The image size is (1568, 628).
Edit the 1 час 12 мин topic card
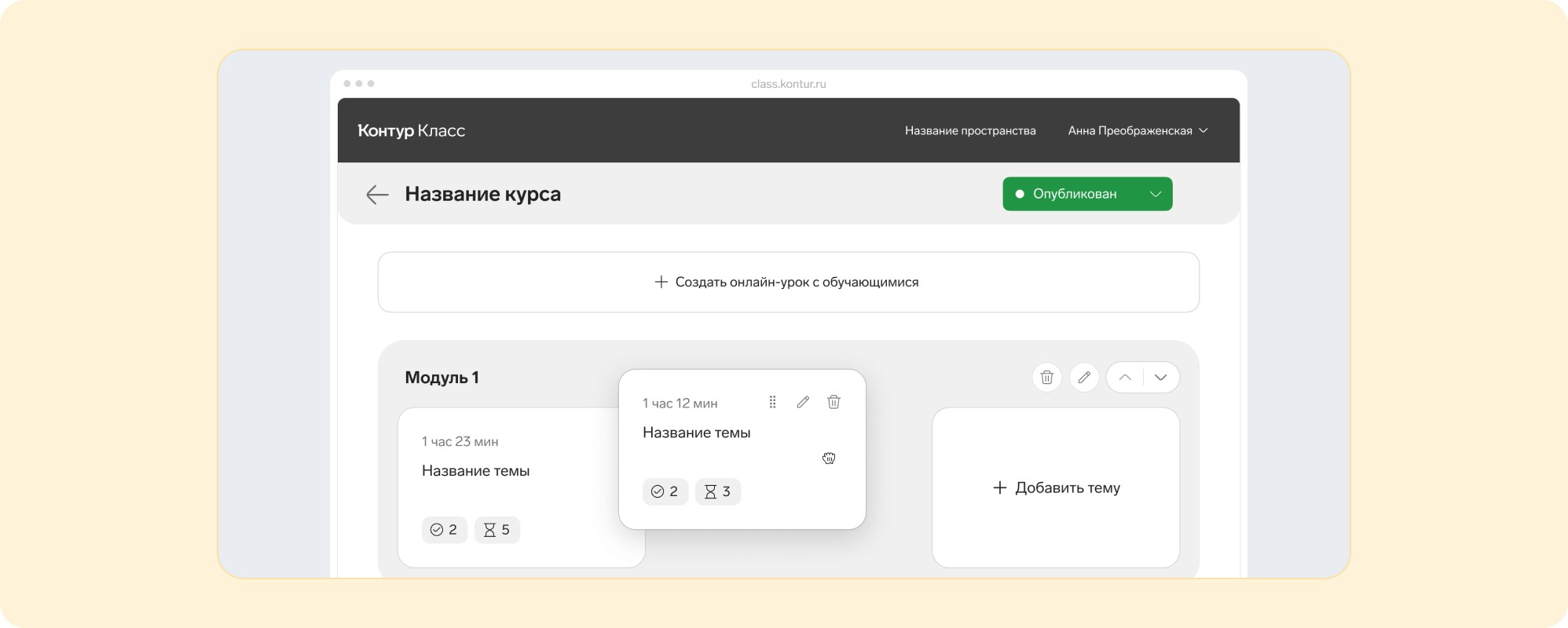coord(803,402)
